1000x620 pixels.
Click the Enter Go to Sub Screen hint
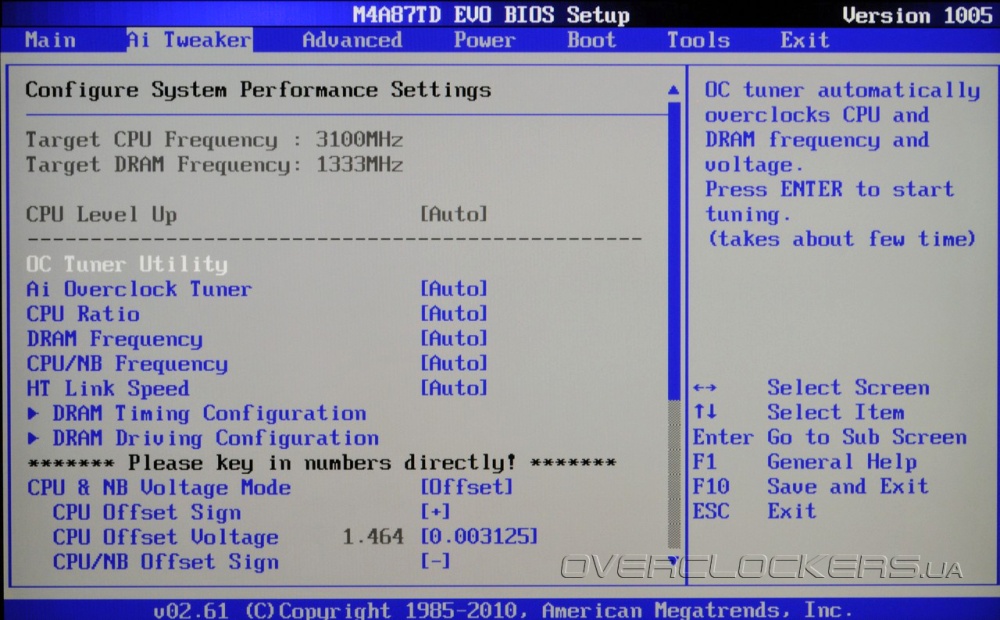tap(830, 437)
